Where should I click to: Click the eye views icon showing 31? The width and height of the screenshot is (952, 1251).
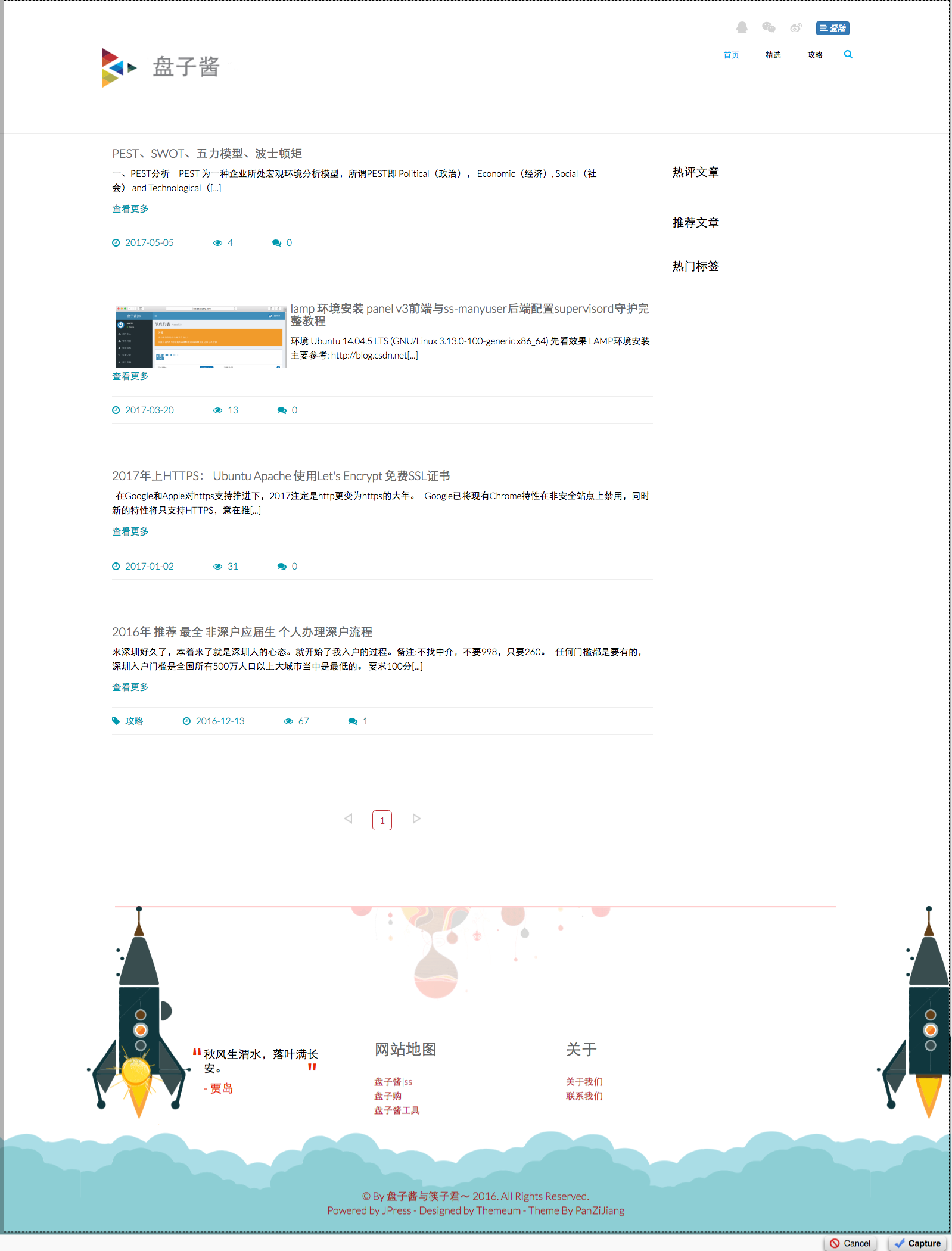217,567
